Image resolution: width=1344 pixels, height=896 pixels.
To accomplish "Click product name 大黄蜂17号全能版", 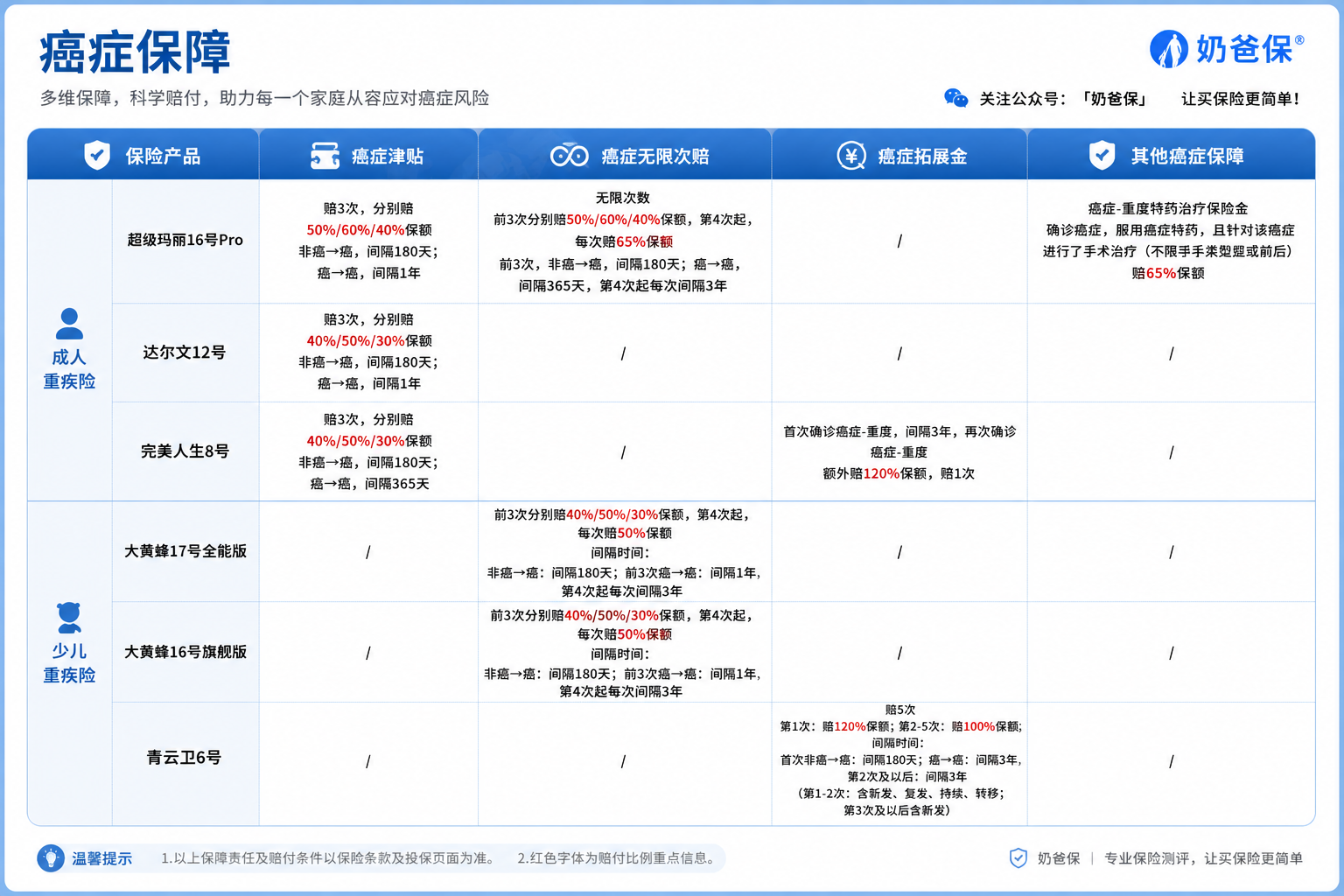I will (x=185, y=551).
